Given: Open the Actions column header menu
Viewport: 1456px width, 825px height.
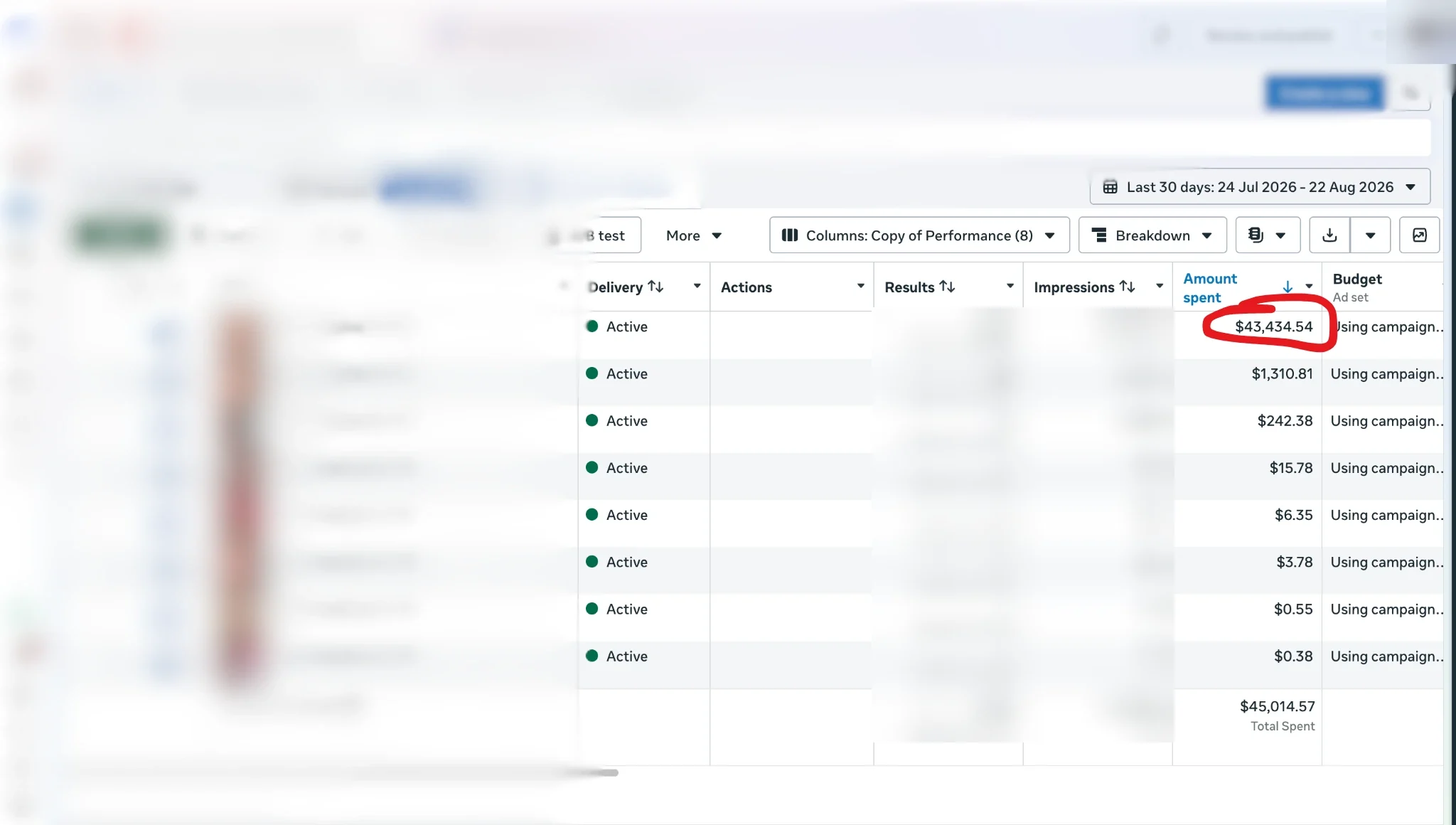Looking at the screenshot, I should coord(860,286).
